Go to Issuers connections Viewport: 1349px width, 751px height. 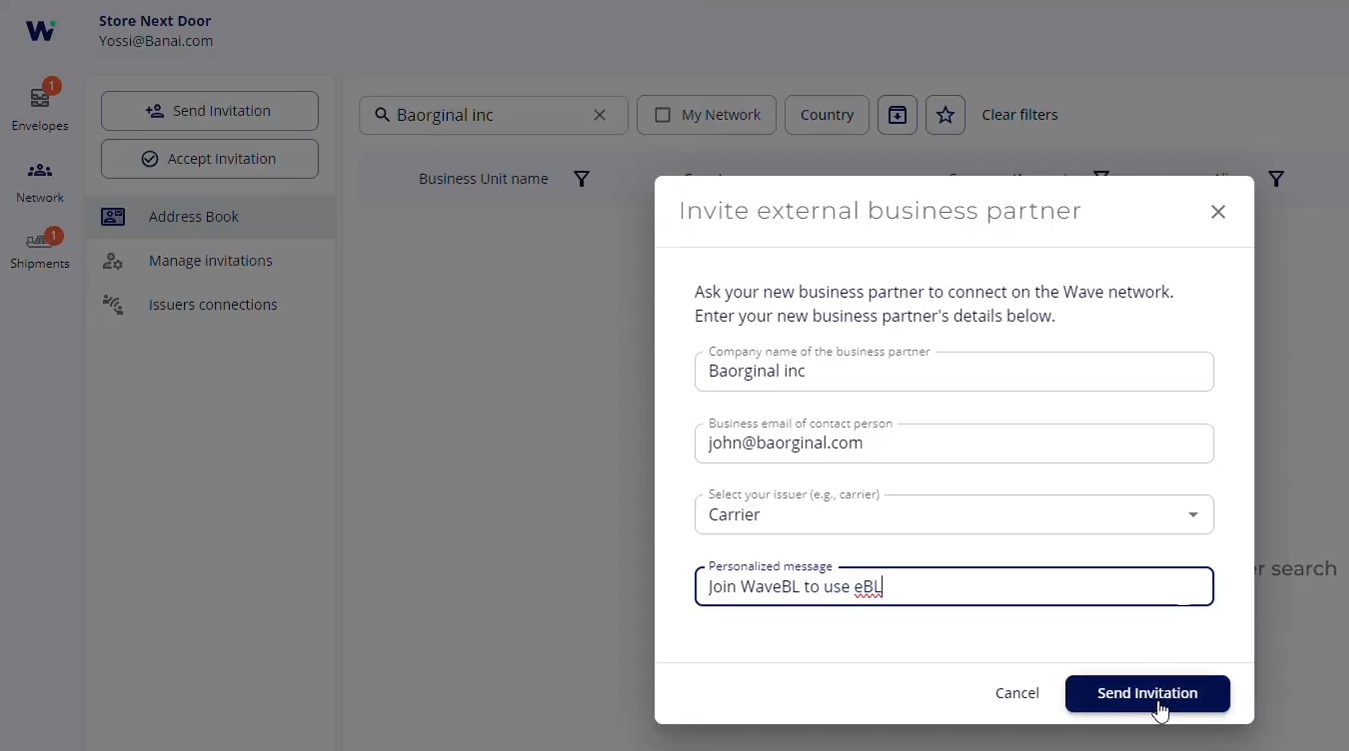pyautogui.click(x=212, y=305)
